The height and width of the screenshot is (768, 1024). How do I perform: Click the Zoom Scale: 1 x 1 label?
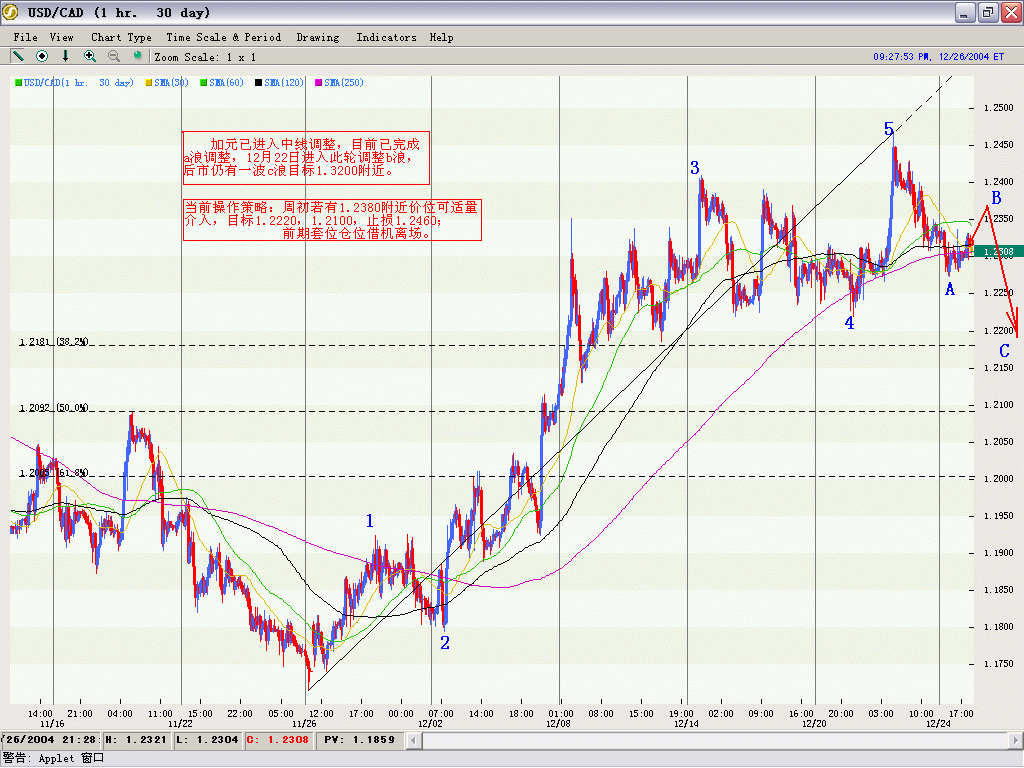(205, 57)
